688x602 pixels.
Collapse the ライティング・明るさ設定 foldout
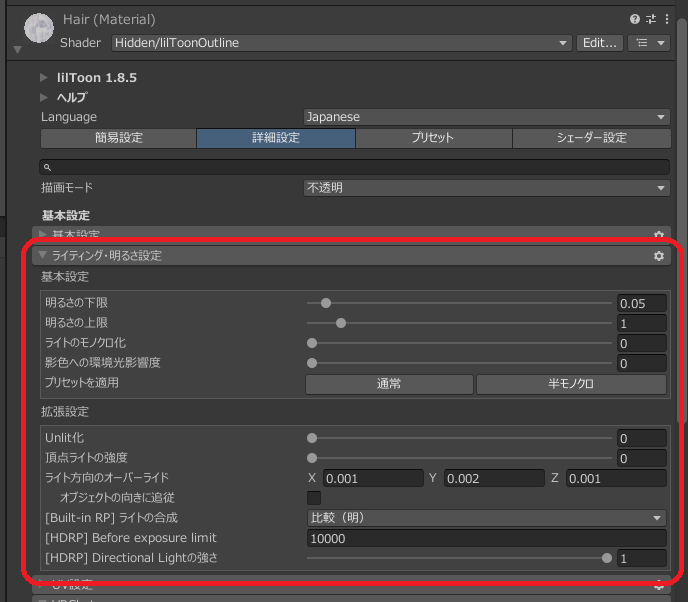(43, 255)
